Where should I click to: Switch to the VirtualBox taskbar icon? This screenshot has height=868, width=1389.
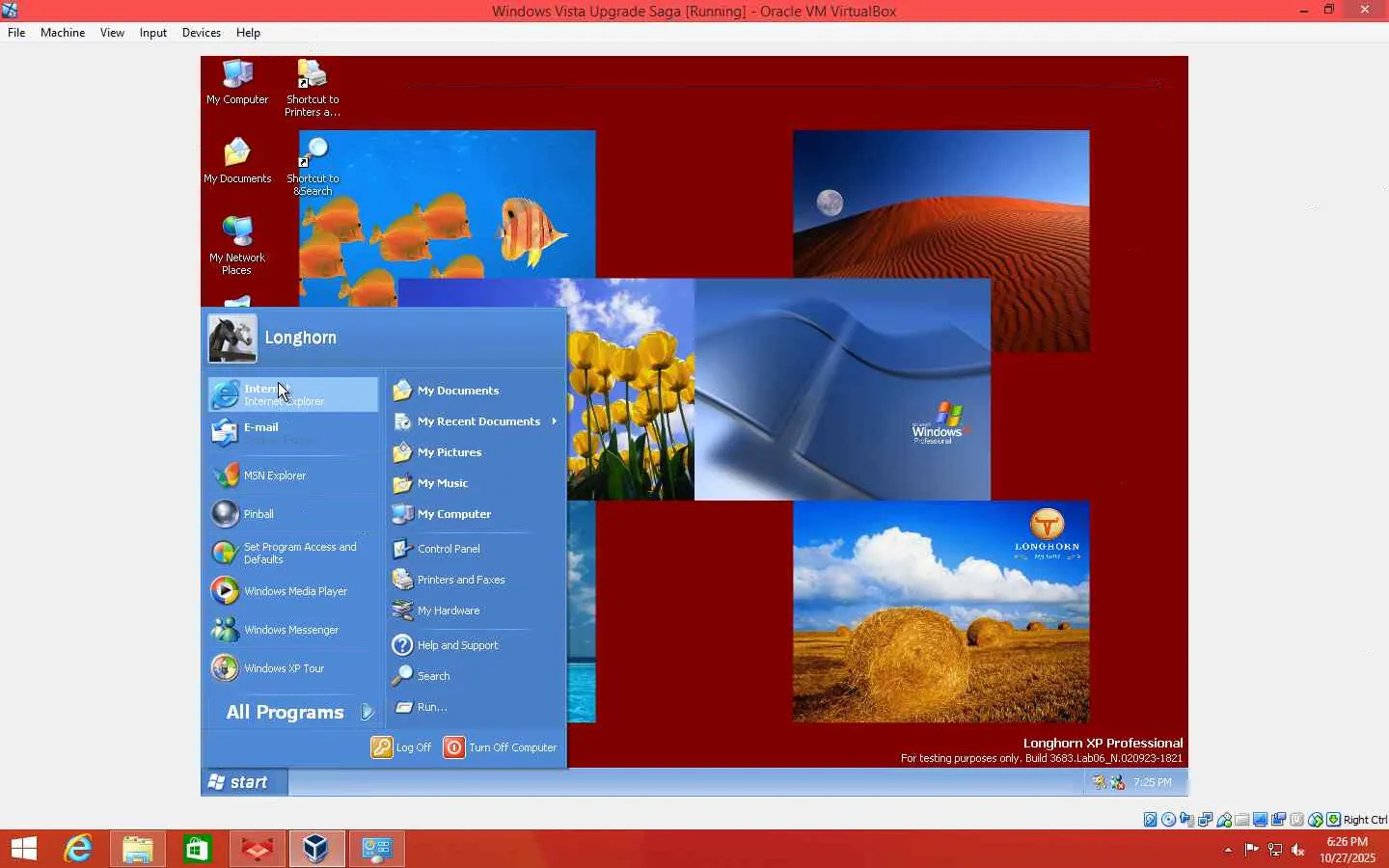coord(316,849)
